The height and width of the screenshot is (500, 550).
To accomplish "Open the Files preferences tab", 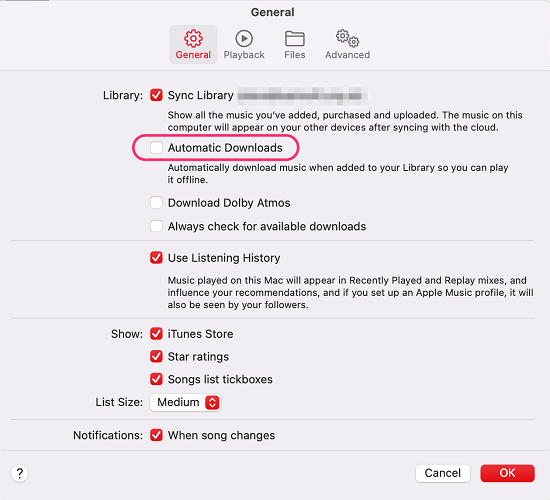I will click(295, 45).
